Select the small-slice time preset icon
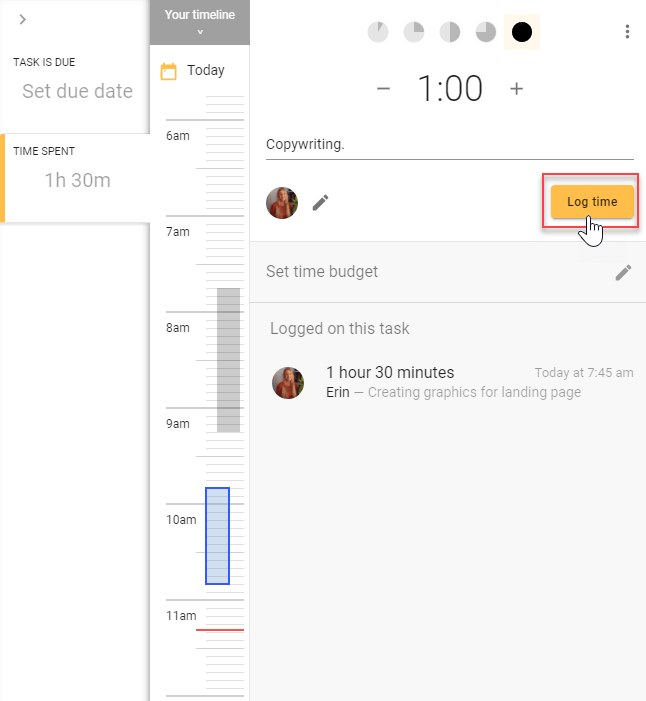Image resolution: width=646 pixels, height=701 pixels. point(378,32)
